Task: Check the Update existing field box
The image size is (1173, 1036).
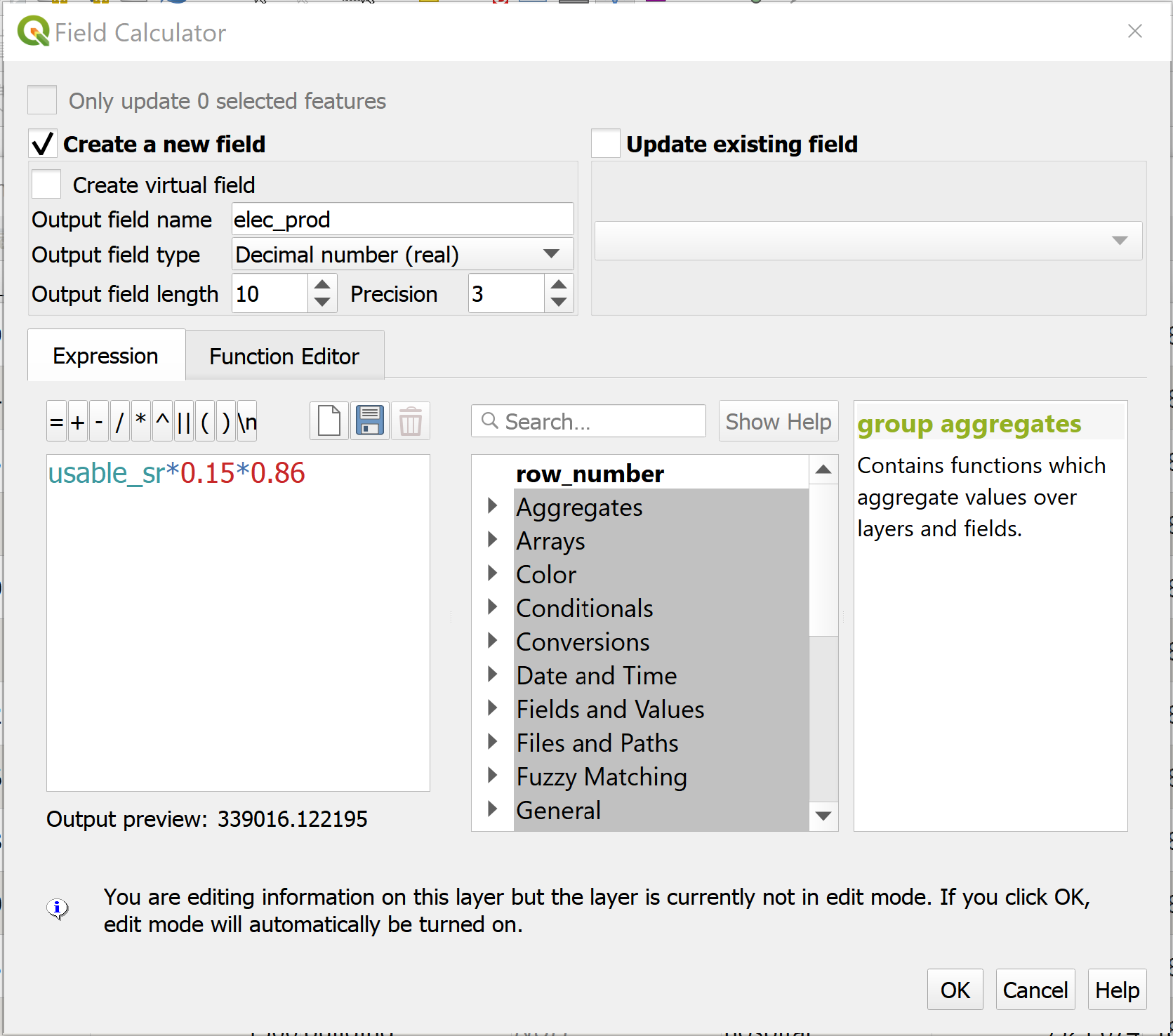Action: (605, 144)
